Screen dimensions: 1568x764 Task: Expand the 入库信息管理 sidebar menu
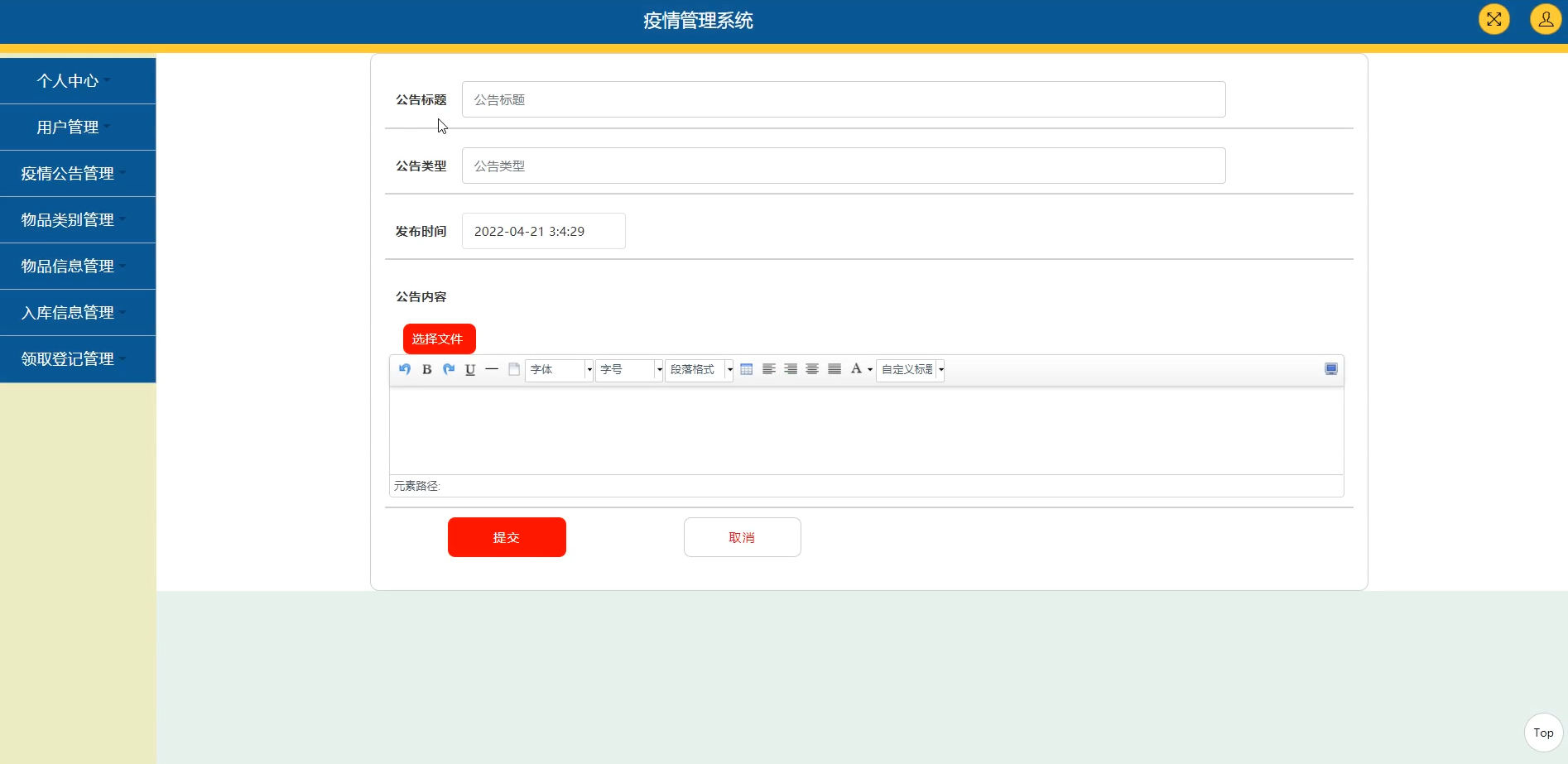(x=78, y=313)
